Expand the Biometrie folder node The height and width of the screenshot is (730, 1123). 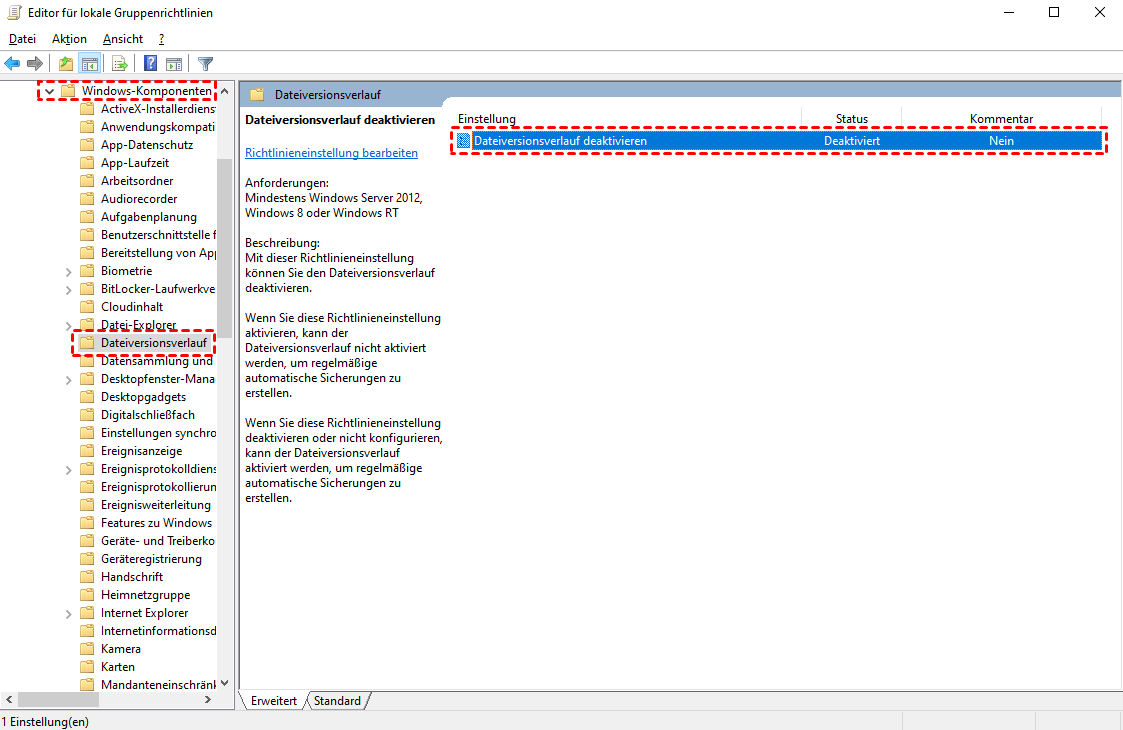pyautogui.click(x=68, y=271)
